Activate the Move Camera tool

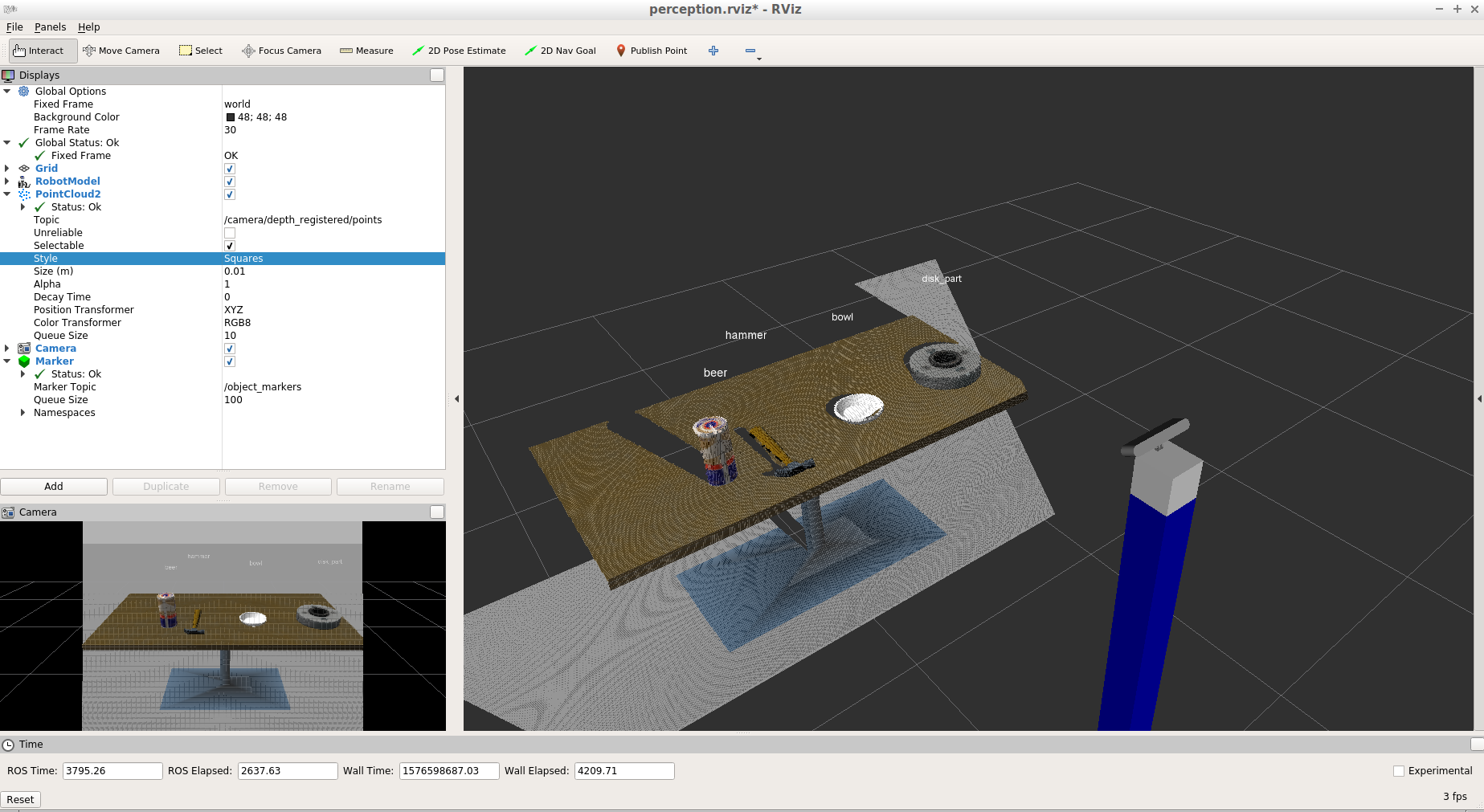click(x=121, y=51)
